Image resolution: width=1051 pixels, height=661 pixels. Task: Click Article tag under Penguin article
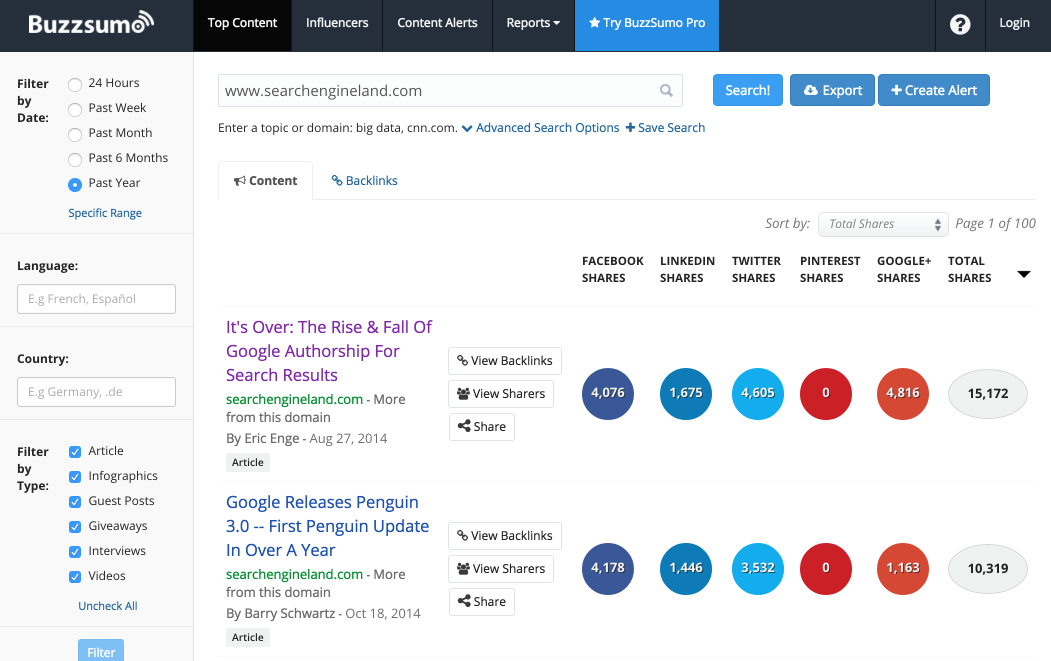pos(248,638)
